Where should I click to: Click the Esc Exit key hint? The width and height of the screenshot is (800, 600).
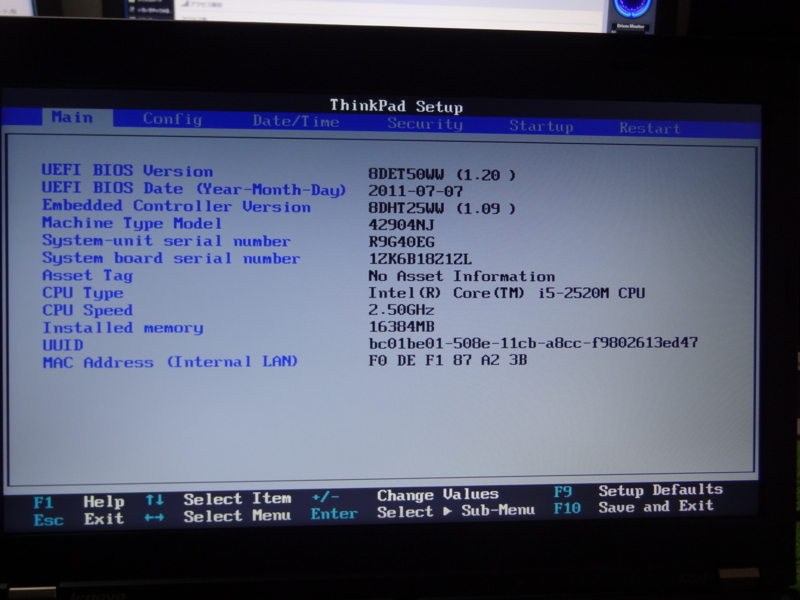[79, 519]
